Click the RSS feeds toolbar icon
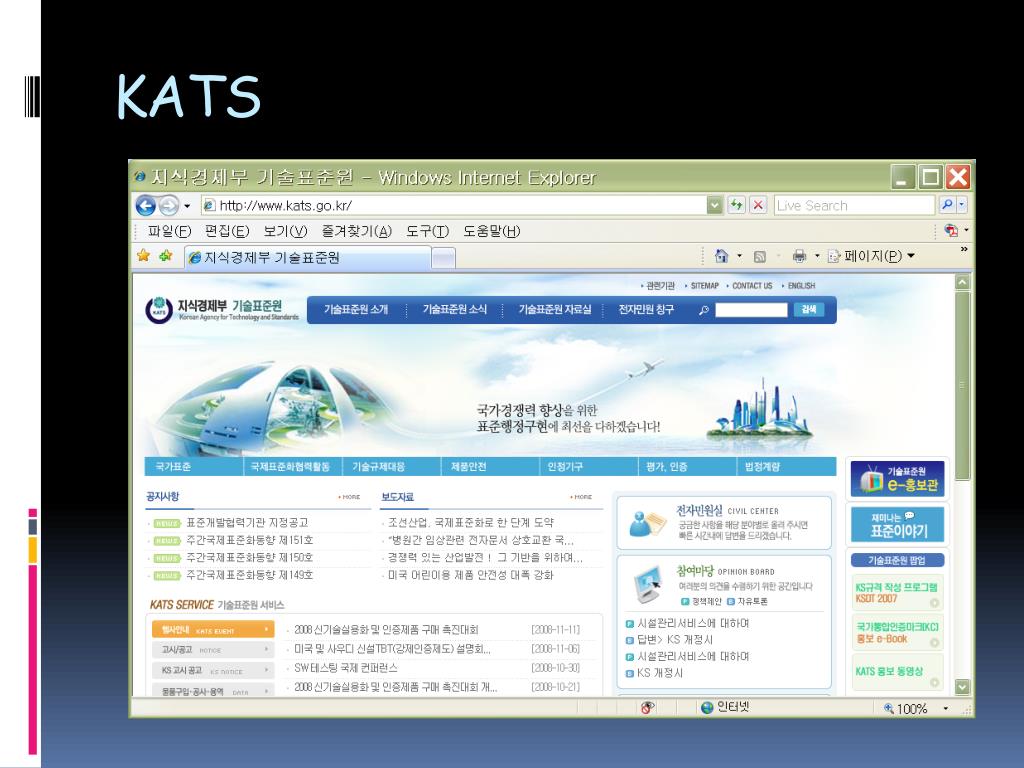Screen dimensions: 1024x768 (760, 257)
